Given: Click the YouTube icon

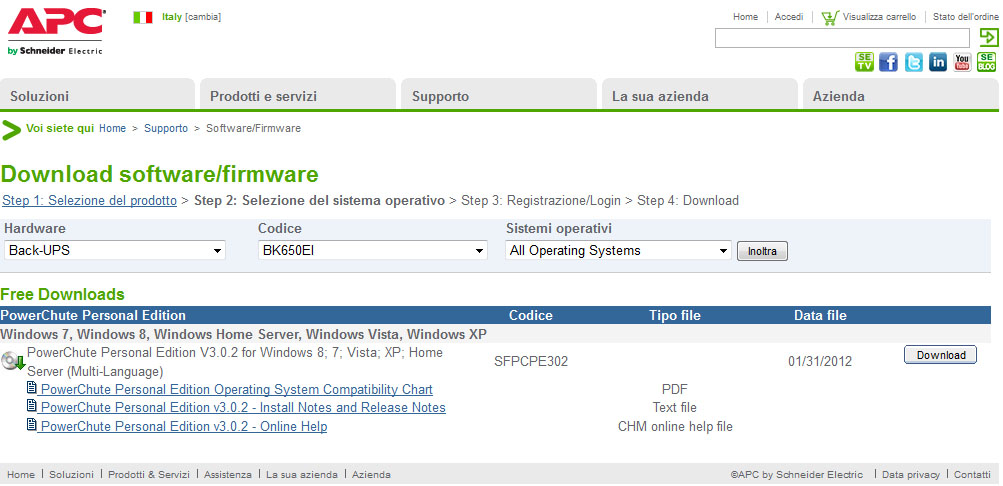Looking at the screenshot, I should pos(962,62).
